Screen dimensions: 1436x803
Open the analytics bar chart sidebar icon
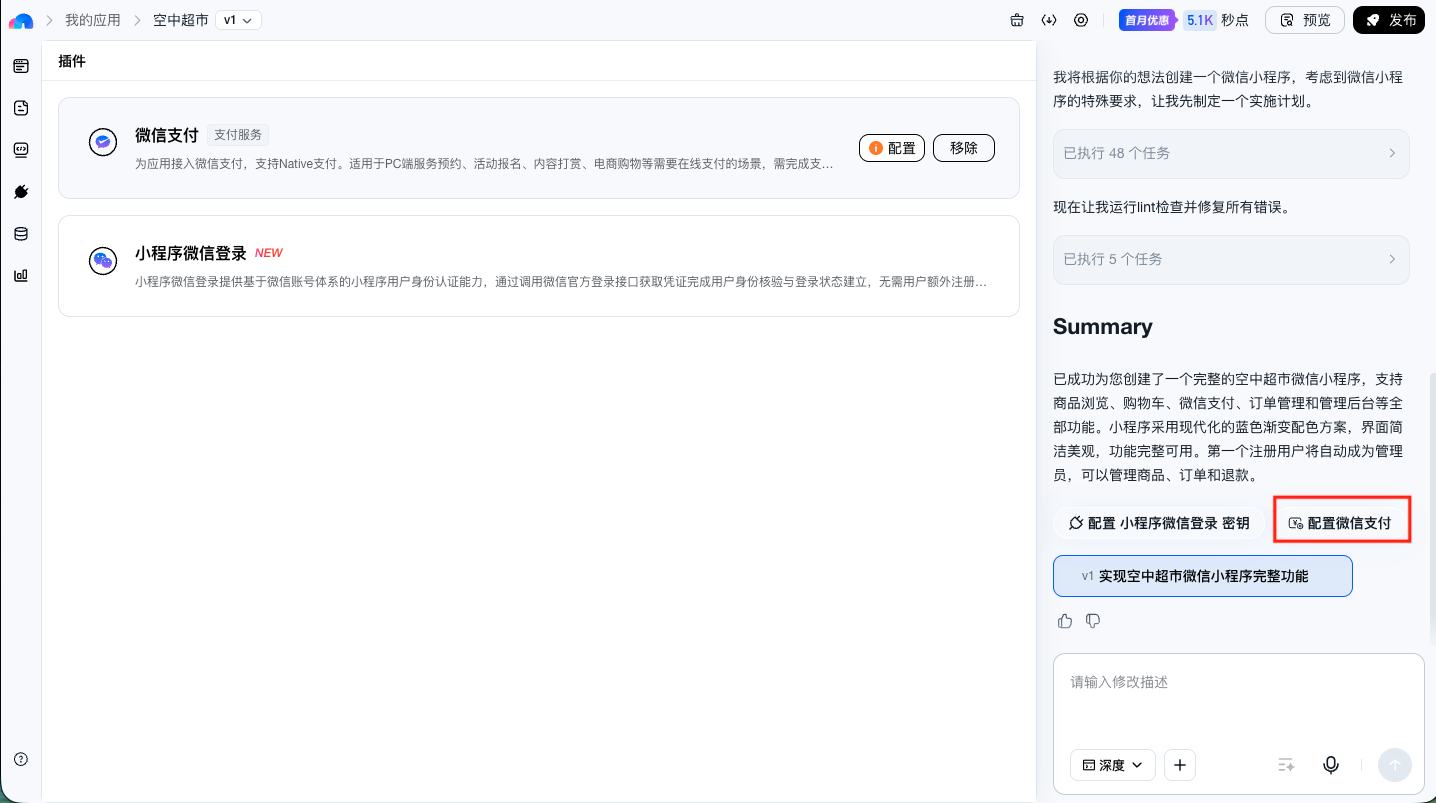tap(21, 276)
